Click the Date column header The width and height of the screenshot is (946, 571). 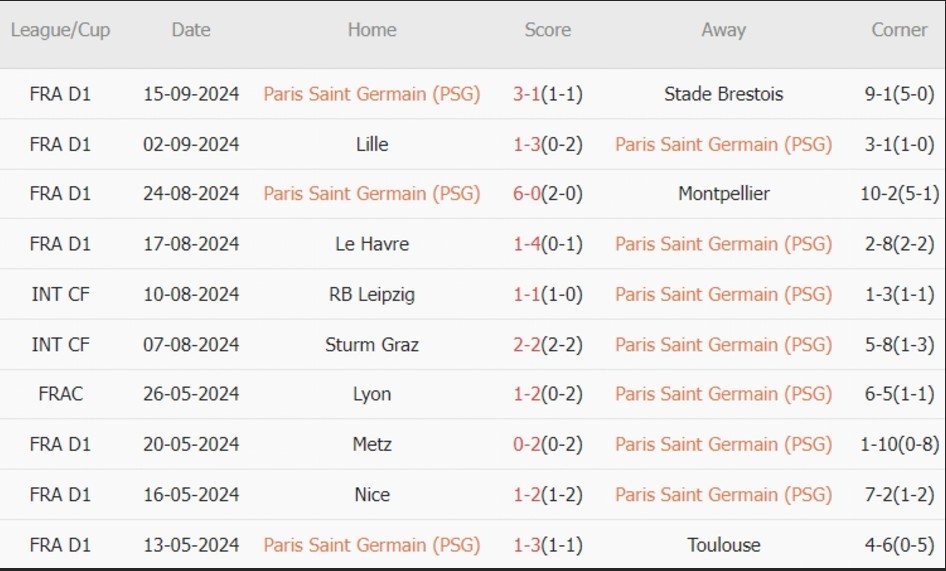(191, 30)
